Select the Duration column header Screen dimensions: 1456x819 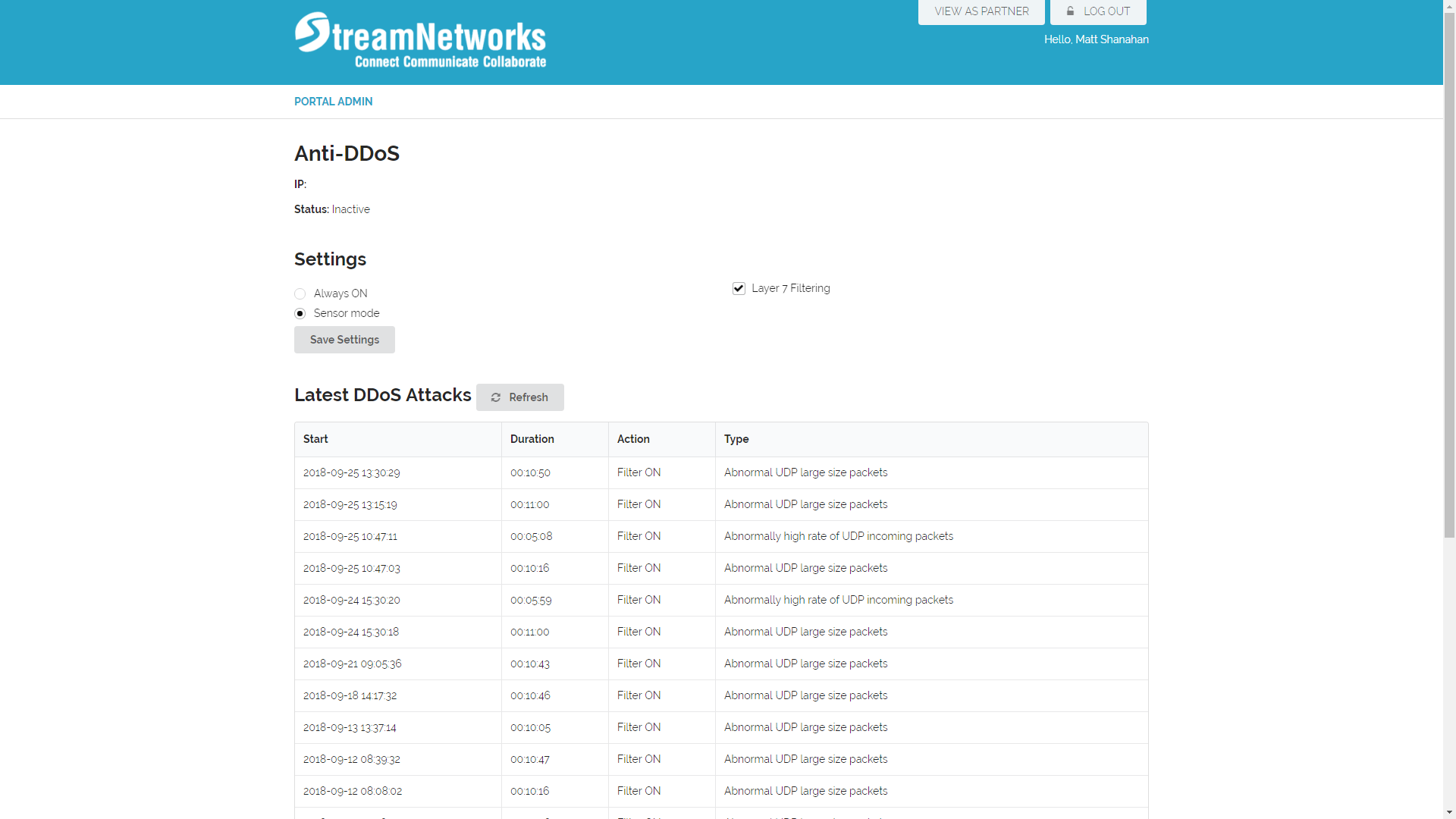(x=532, y=439)
